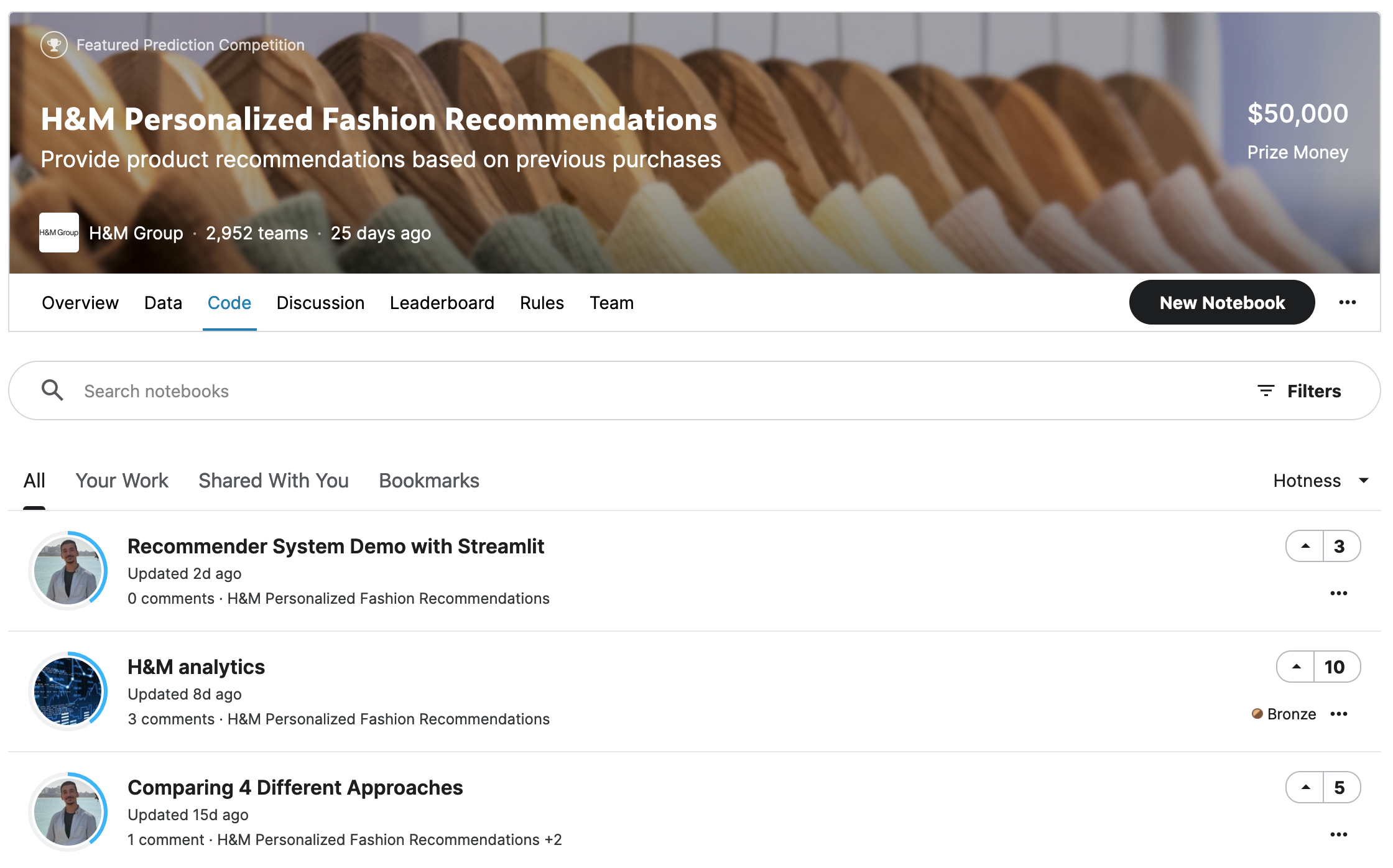
Task: Click H&M analytics author avatar thumbnail
Action: (68, 691)
